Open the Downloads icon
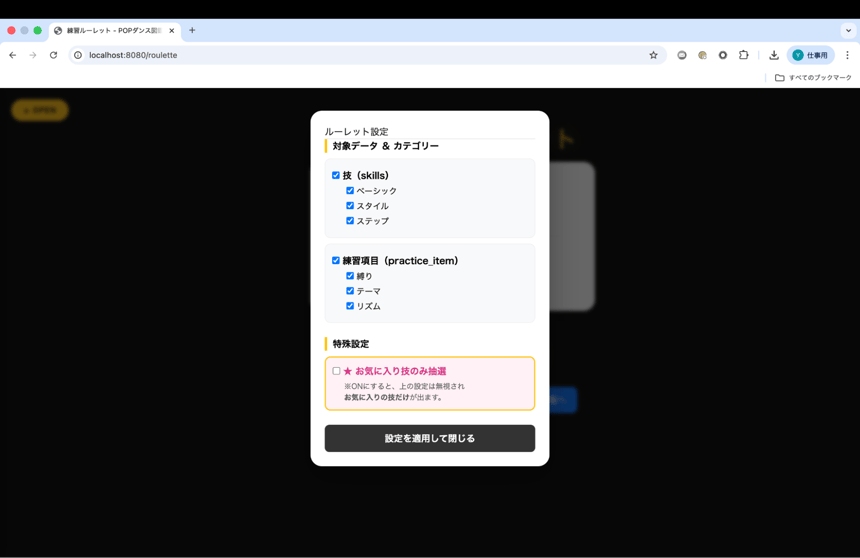 (x=774, y=55)
